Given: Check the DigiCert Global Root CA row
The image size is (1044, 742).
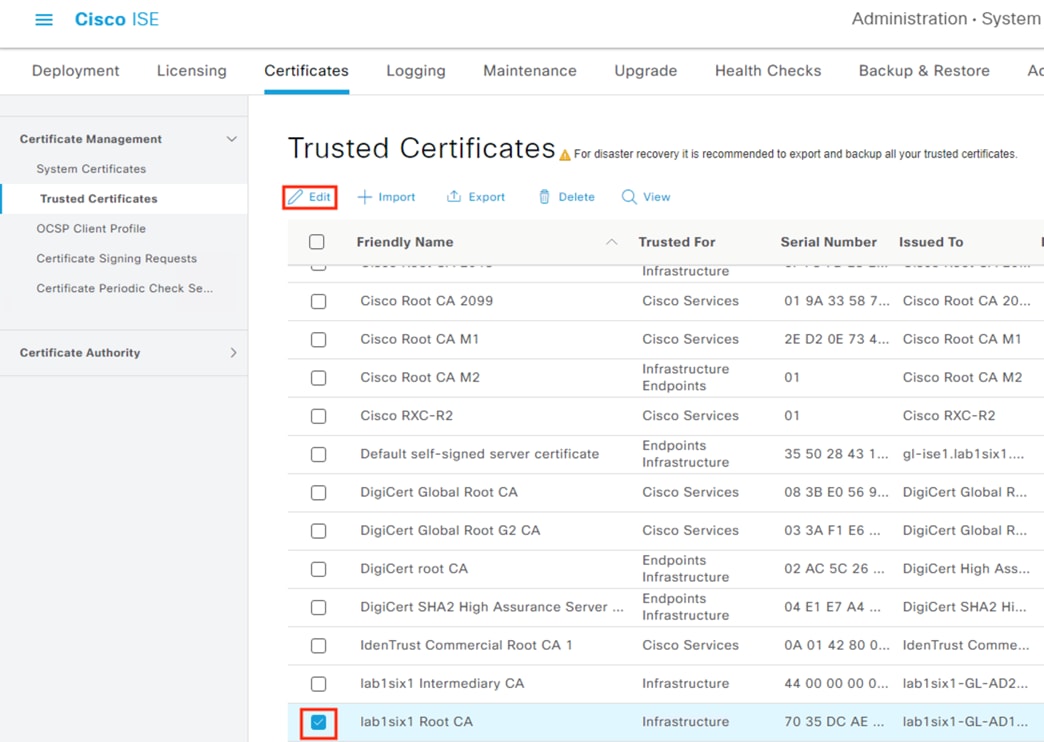Looking at the screenshot, I should tap(319, 493).
